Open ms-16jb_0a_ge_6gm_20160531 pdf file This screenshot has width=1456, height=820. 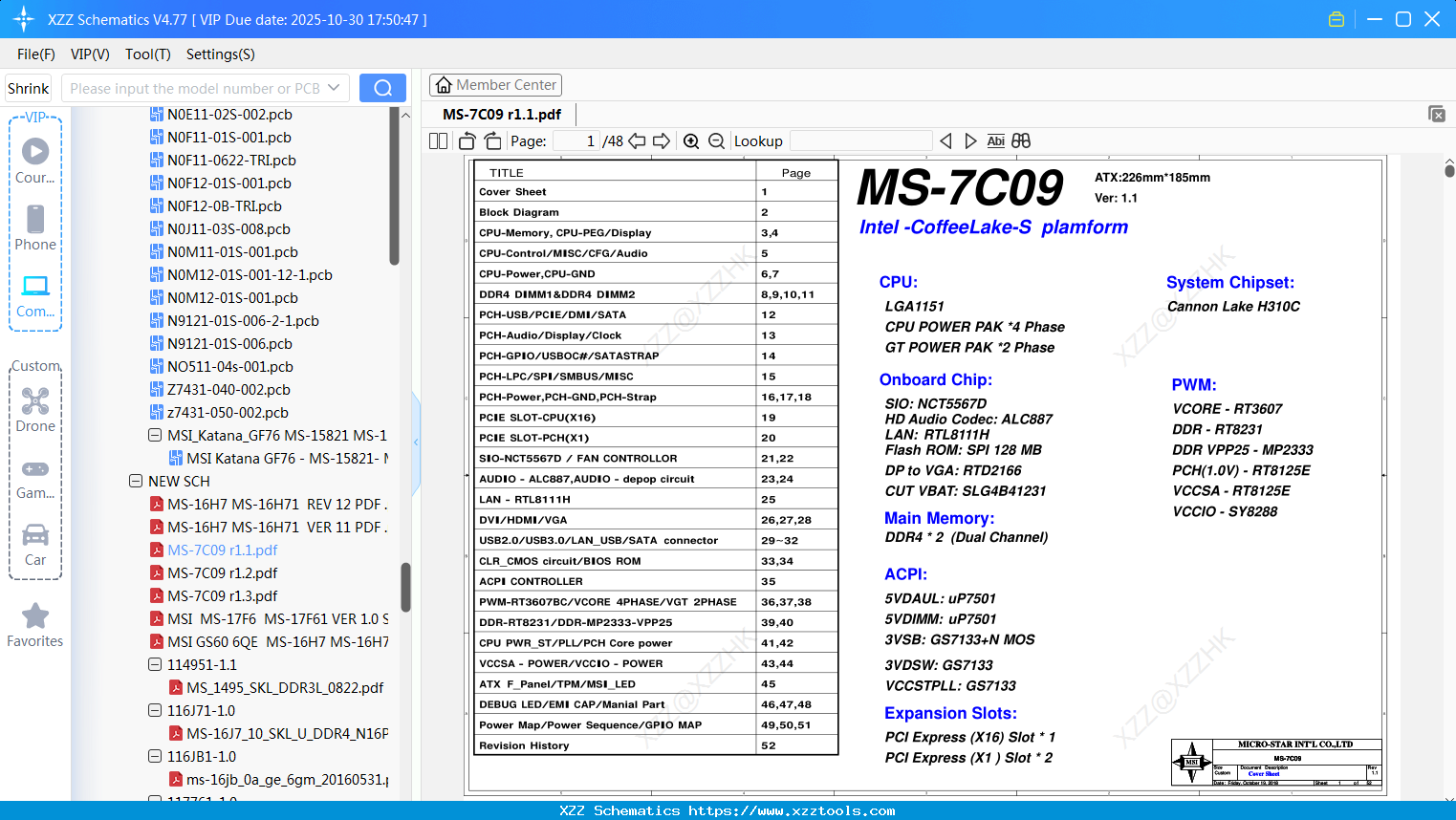(279, 780)
